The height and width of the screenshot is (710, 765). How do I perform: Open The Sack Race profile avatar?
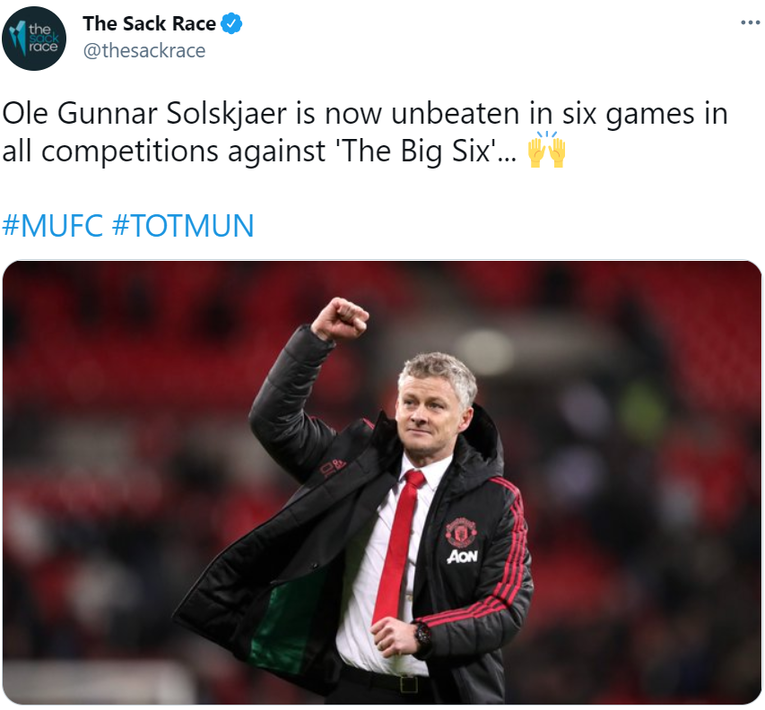click(34, 38)
